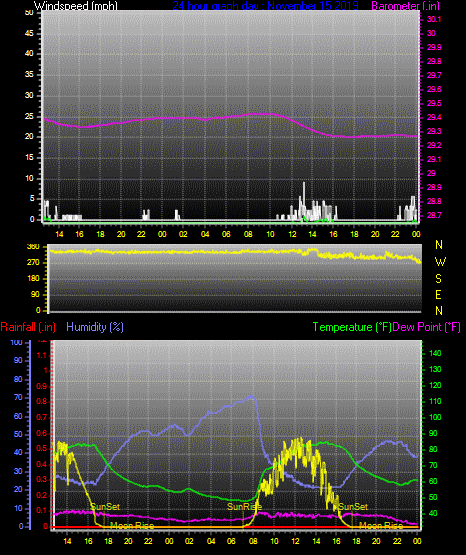
Task: Click the 0.9 value on rainfall axis
Action: 42,386
